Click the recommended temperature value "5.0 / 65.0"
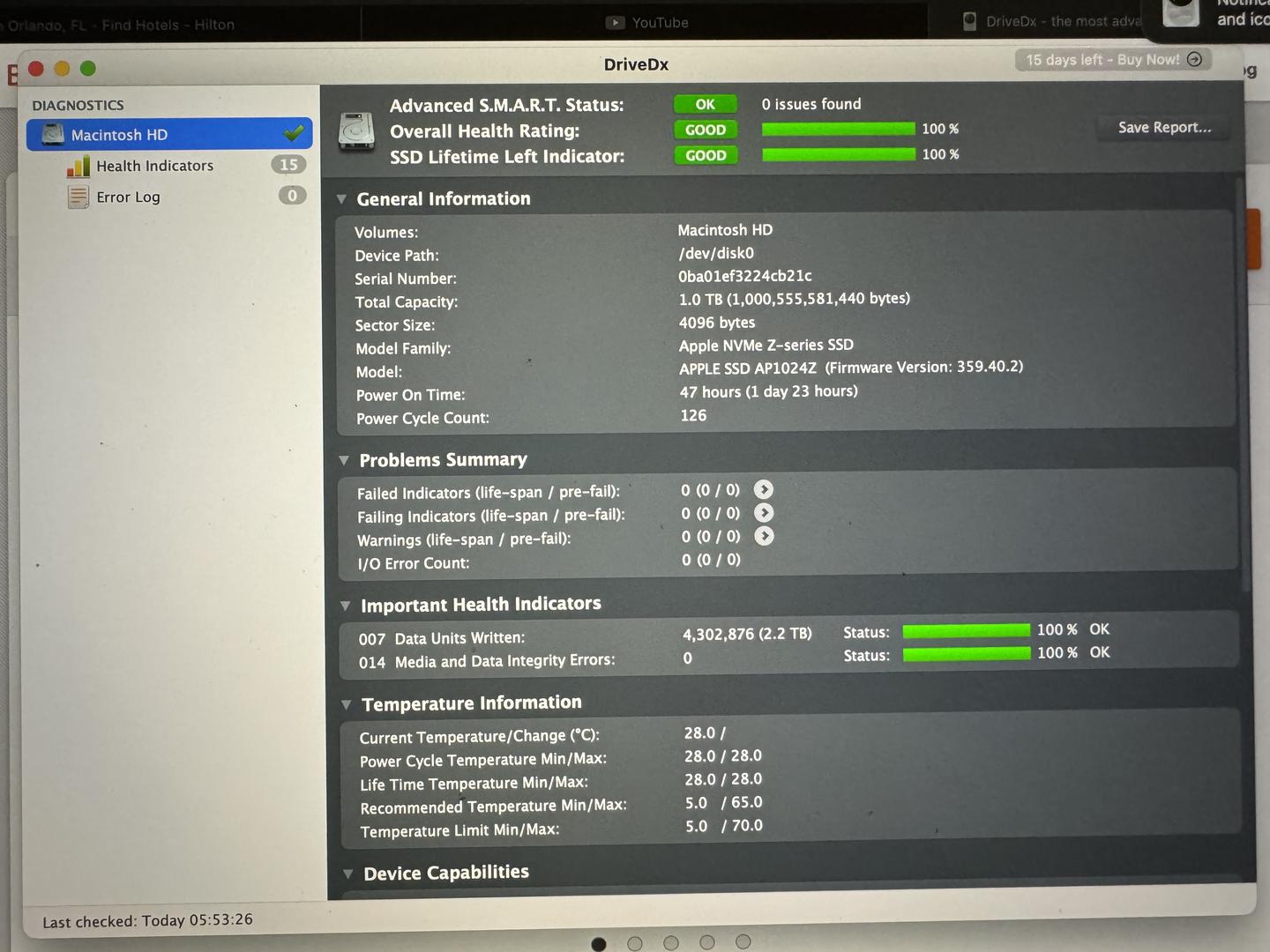The width and height of the screenshot is (1270, 952). [724, 803]
